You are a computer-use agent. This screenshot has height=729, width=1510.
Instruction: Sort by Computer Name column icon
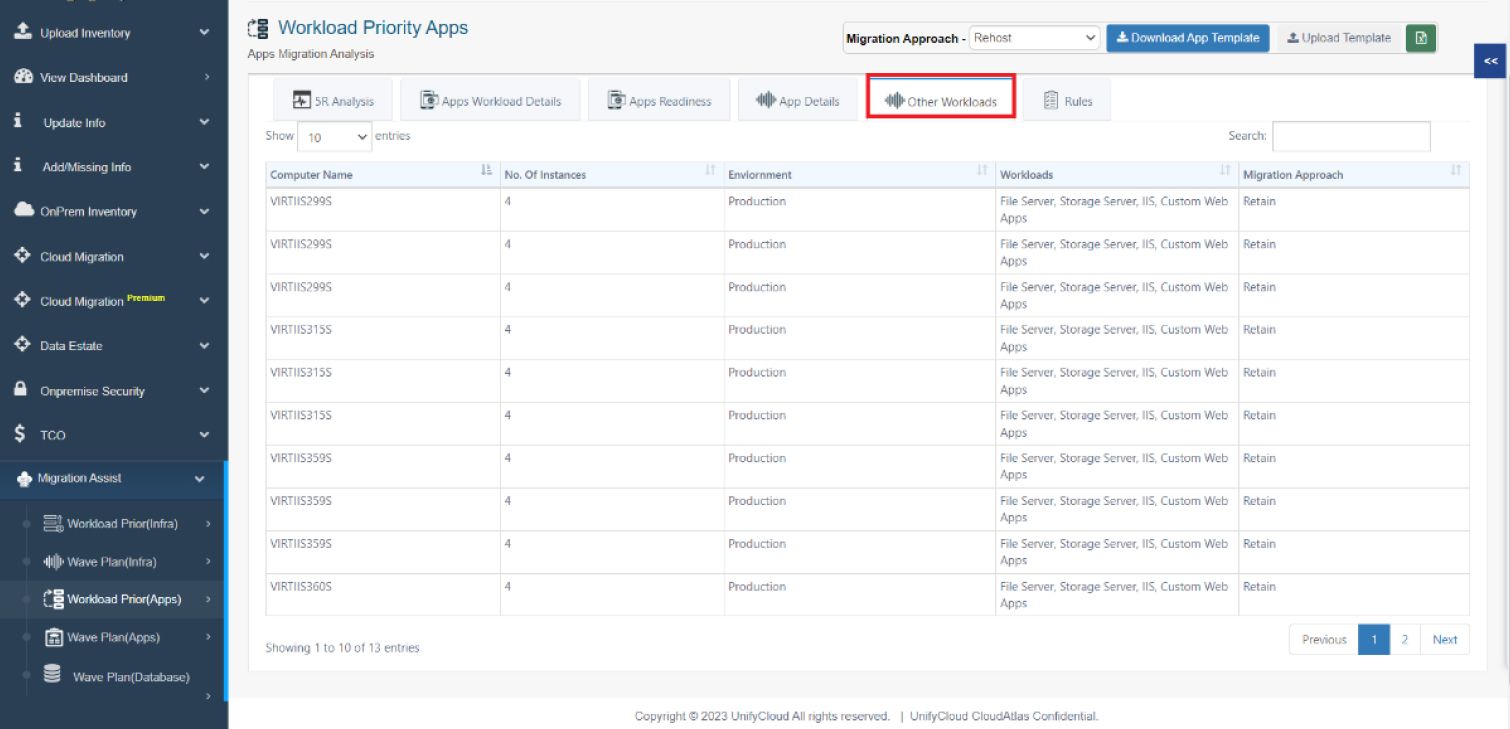pos(487,171)
